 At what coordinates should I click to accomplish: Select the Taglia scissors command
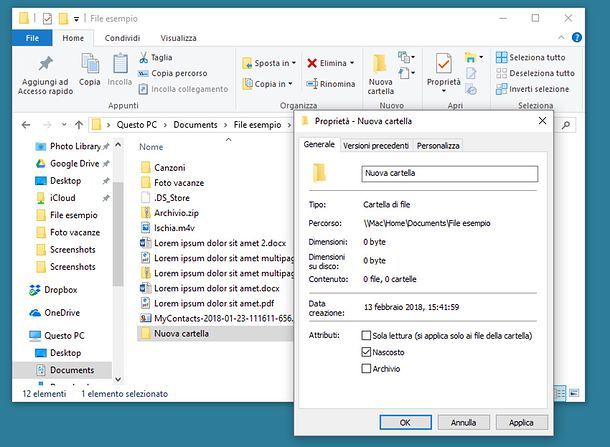[156, 58]
